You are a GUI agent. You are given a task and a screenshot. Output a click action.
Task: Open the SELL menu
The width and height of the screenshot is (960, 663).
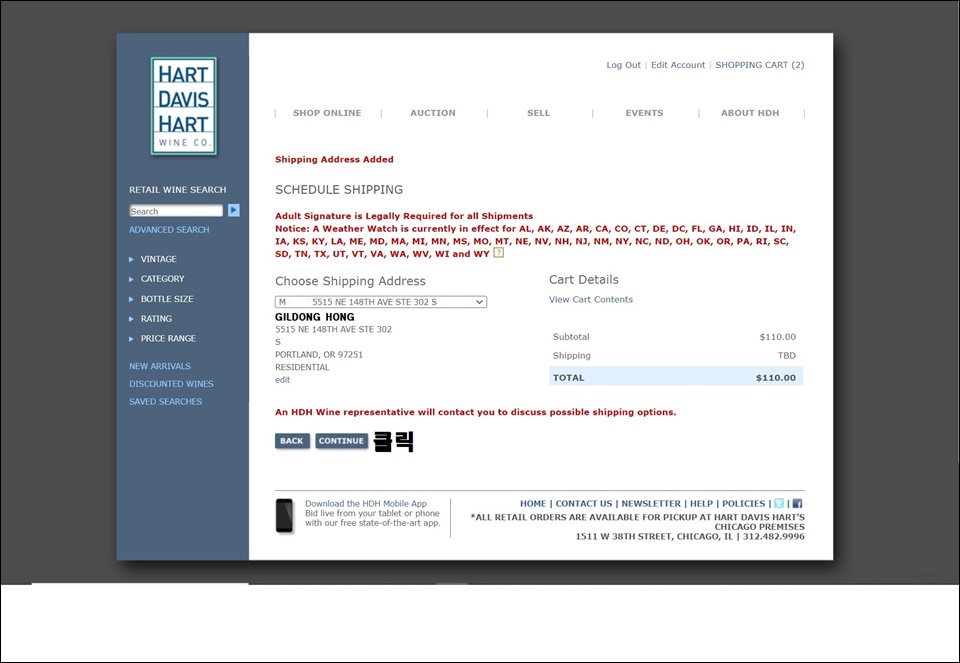click(539, 113)
